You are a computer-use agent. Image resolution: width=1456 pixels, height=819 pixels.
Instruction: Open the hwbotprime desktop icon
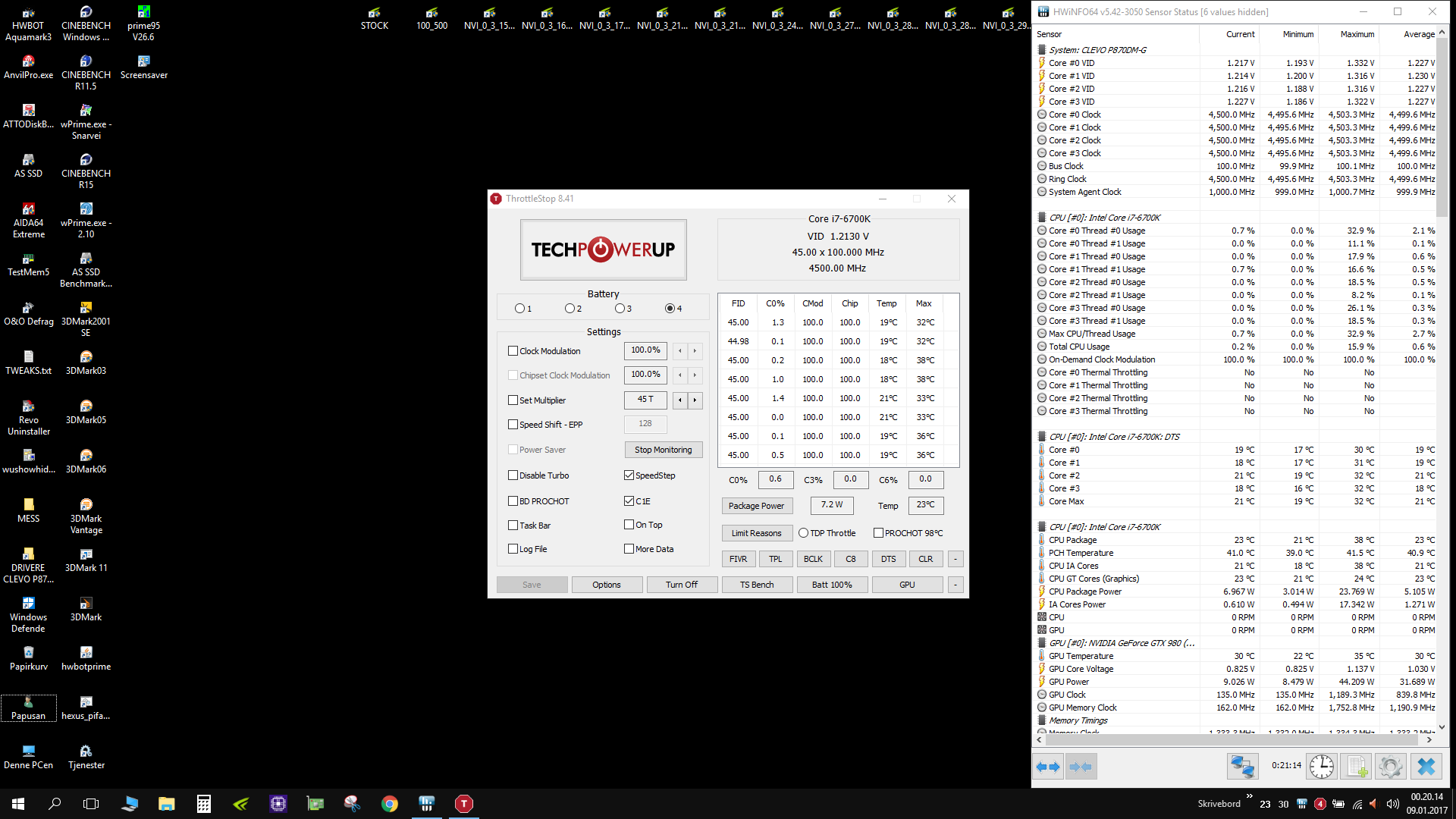(86, 658)
